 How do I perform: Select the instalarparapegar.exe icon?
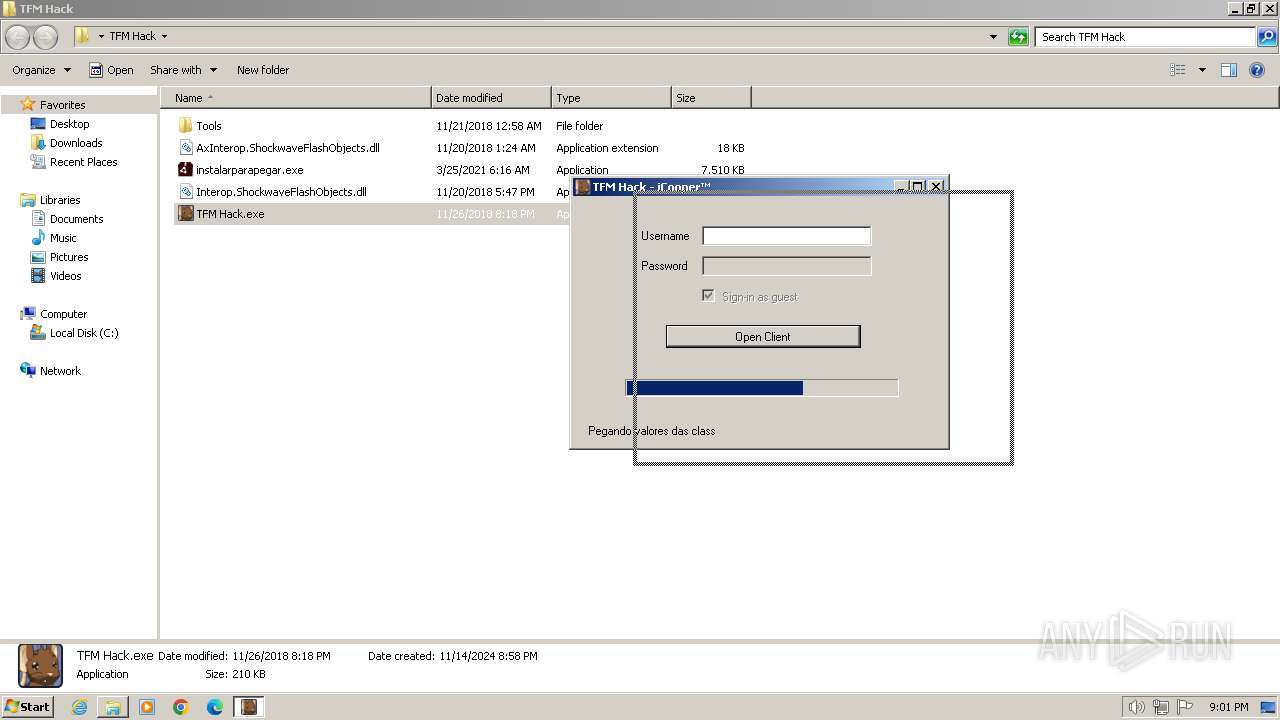185,170
